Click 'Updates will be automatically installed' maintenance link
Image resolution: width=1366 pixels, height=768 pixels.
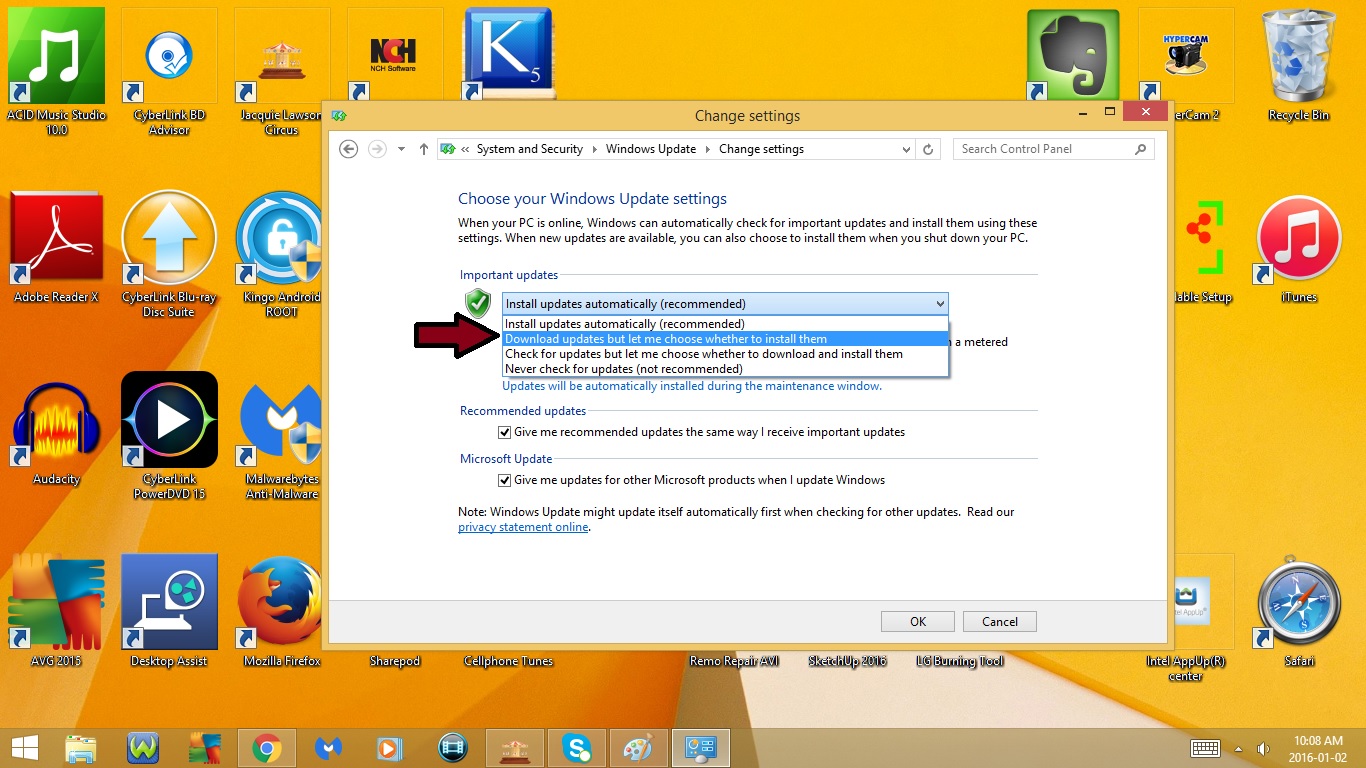click(x=692, y=386)
